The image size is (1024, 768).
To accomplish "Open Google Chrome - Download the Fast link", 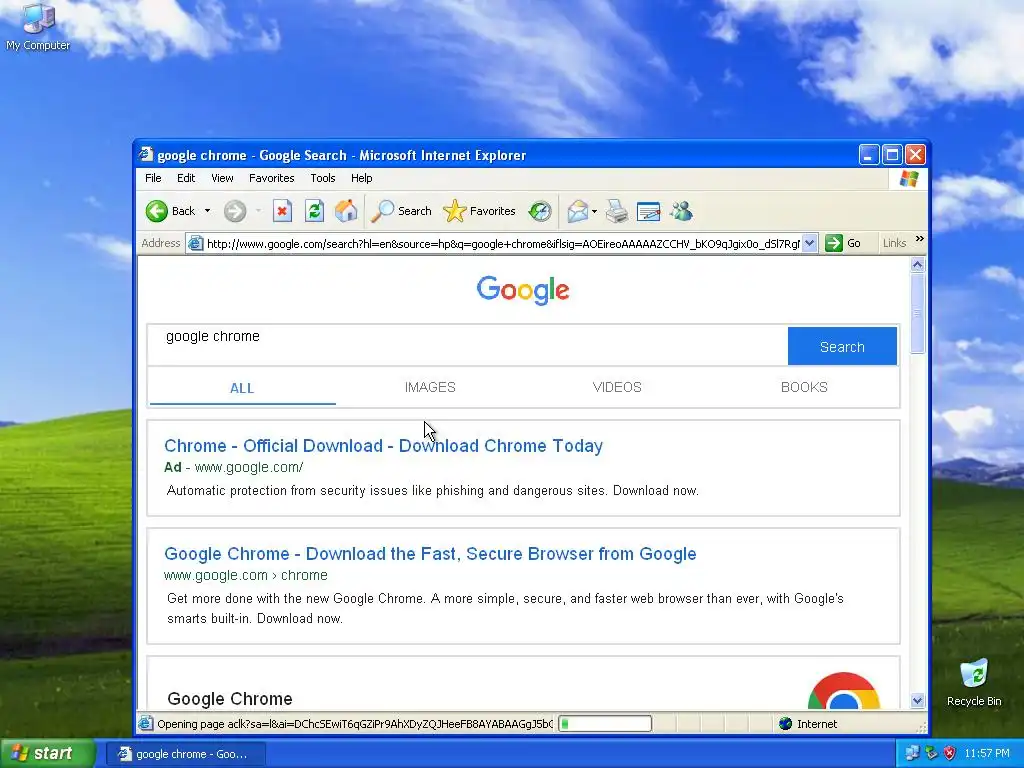I will coord(430,554).
